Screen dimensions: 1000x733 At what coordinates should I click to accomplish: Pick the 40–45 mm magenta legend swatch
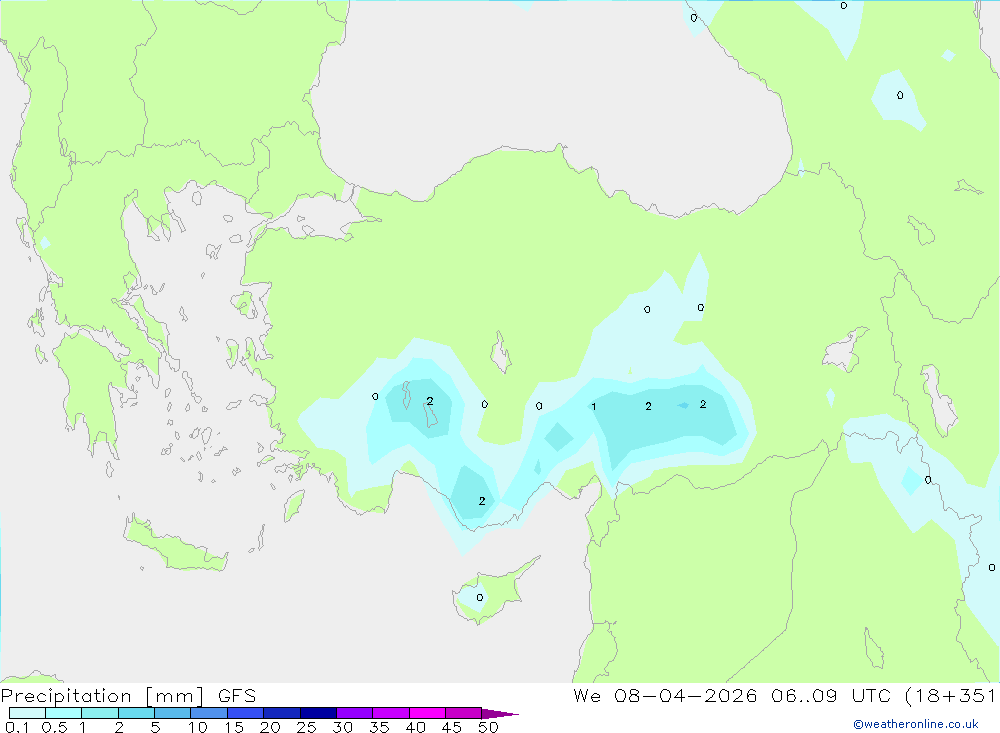tap(427, 713)
